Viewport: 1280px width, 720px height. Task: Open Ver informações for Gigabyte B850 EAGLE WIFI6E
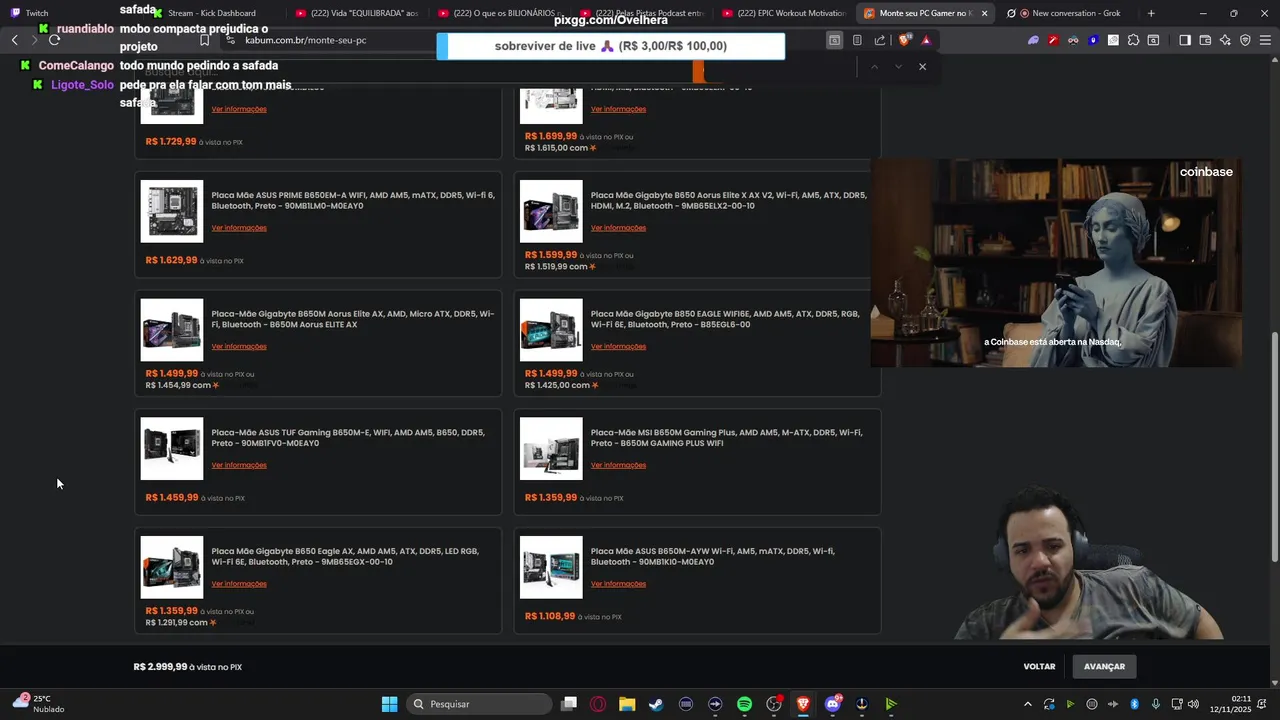[618, 346]
